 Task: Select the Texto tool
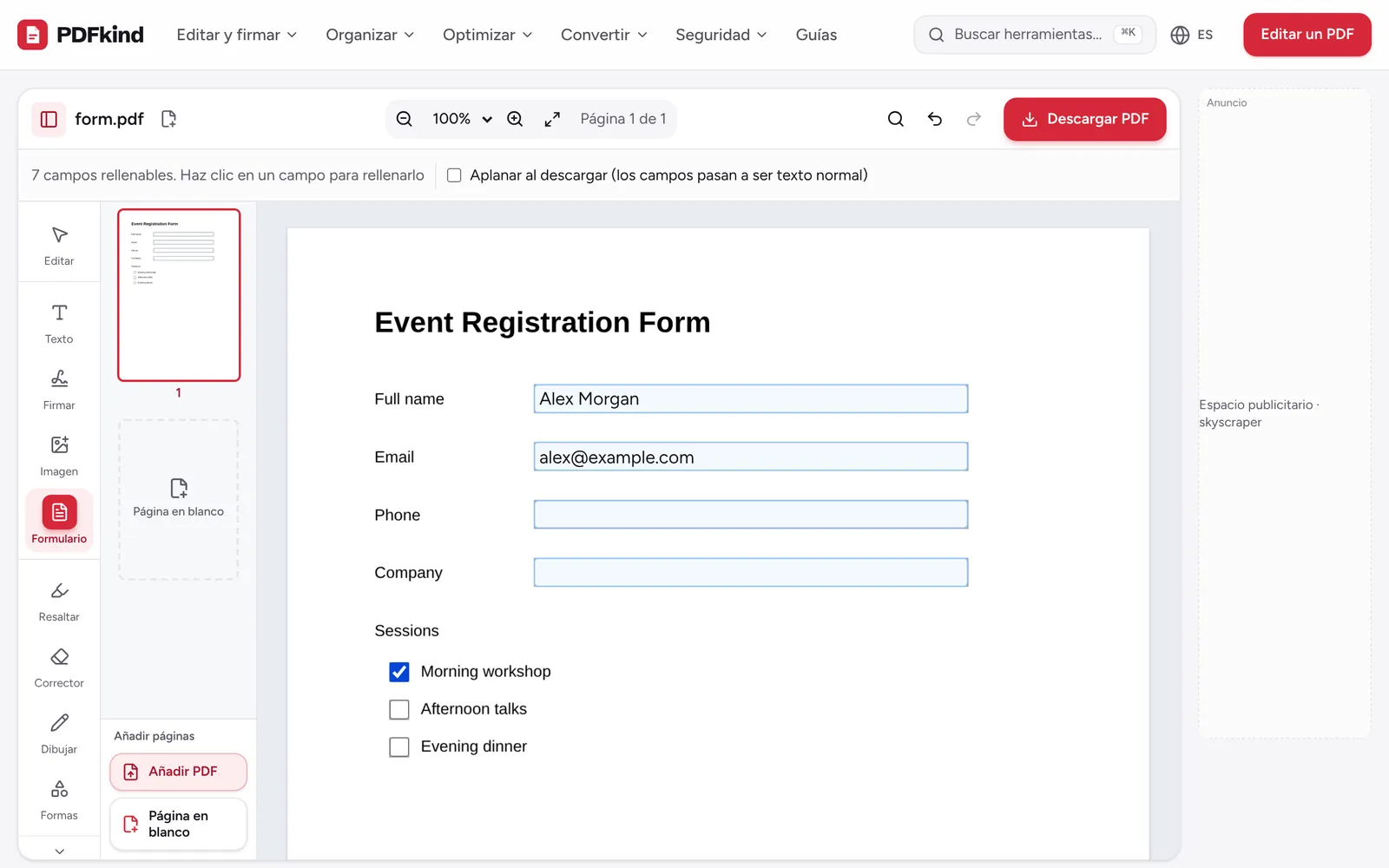click(59, 324)
